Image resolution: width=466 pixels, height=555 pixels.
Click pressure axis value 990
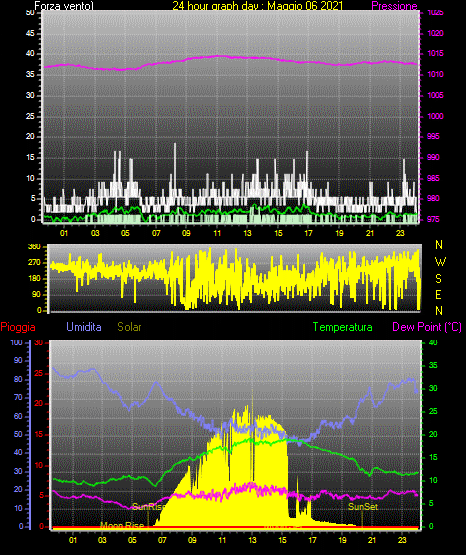pos(433,157)
